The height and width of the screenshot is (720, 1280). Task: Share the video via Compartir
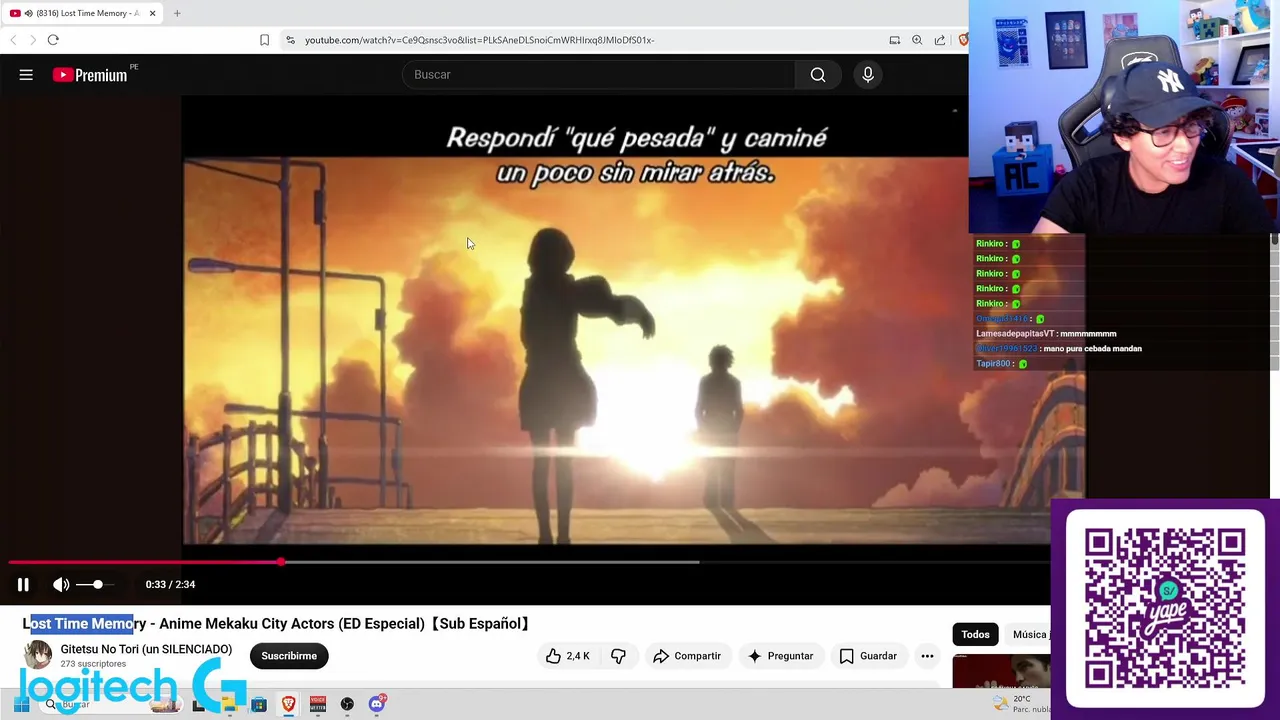(x=686, y=656)
